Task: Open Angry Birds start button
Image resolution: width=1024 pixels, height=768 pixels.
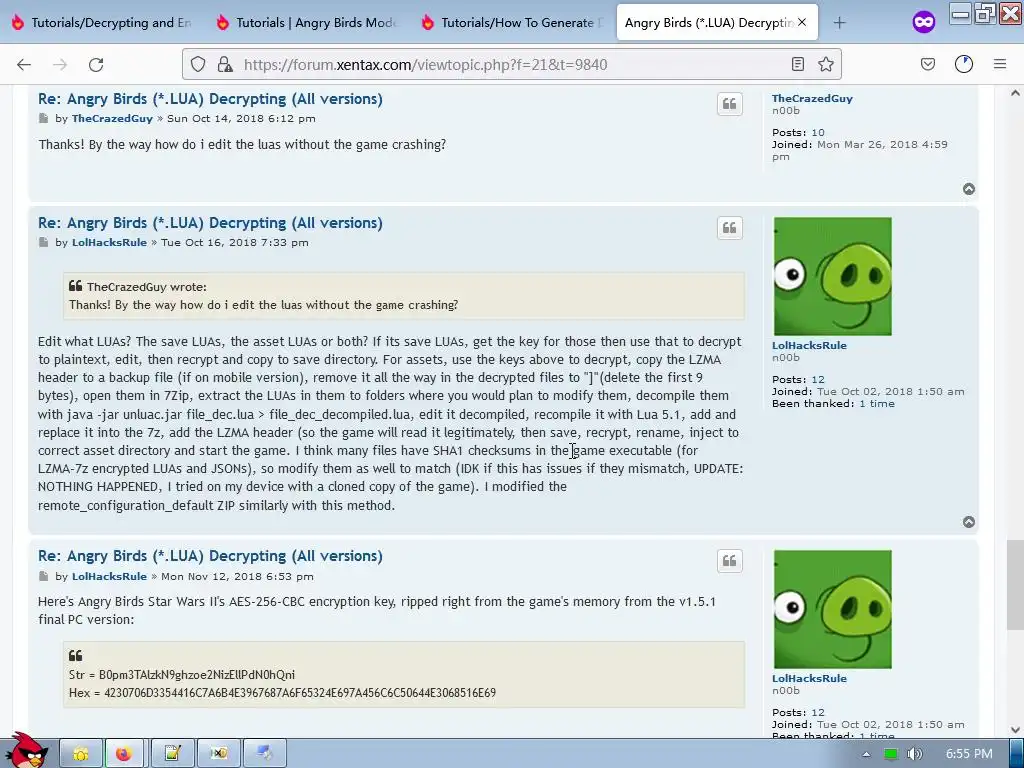Action: click(x=25, y=750)
